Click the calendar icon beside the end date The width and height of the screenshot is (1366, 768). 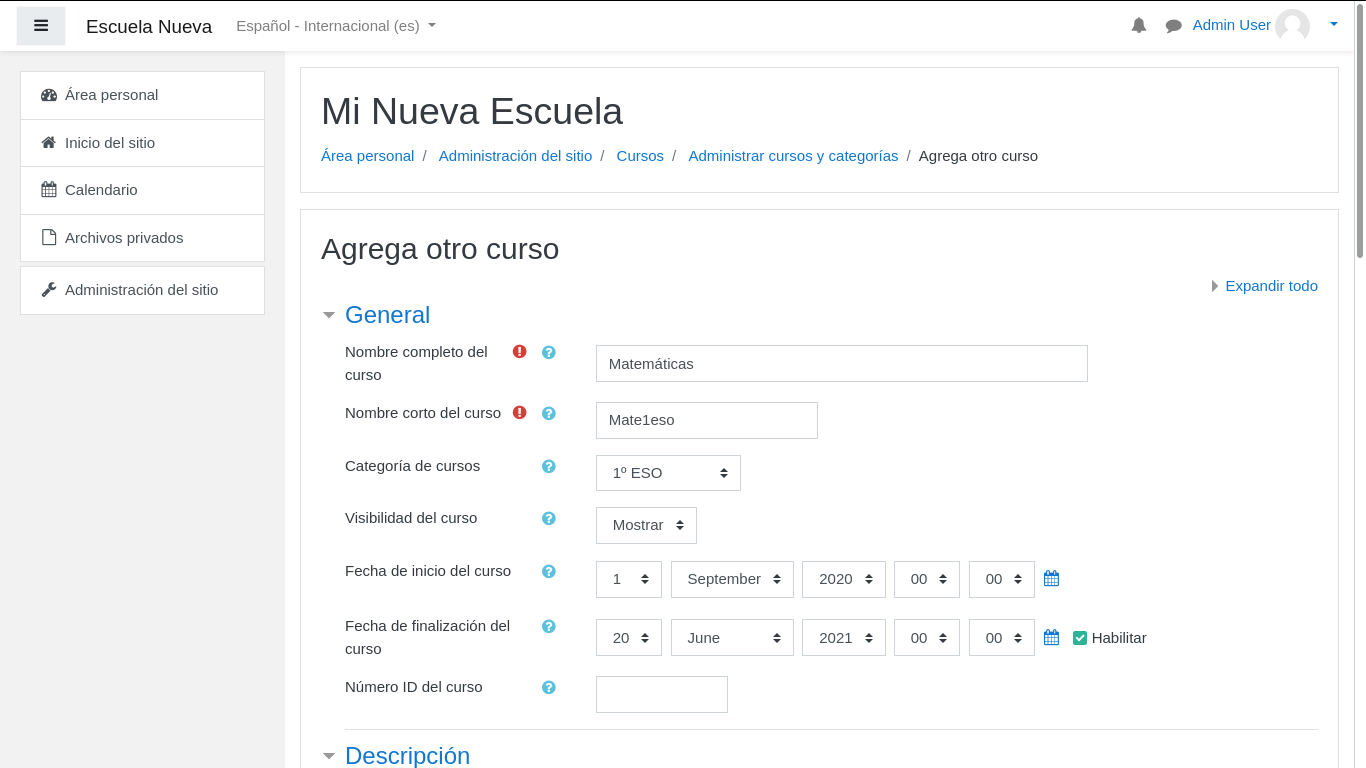pyautogui.click(x=1051, y=637)
